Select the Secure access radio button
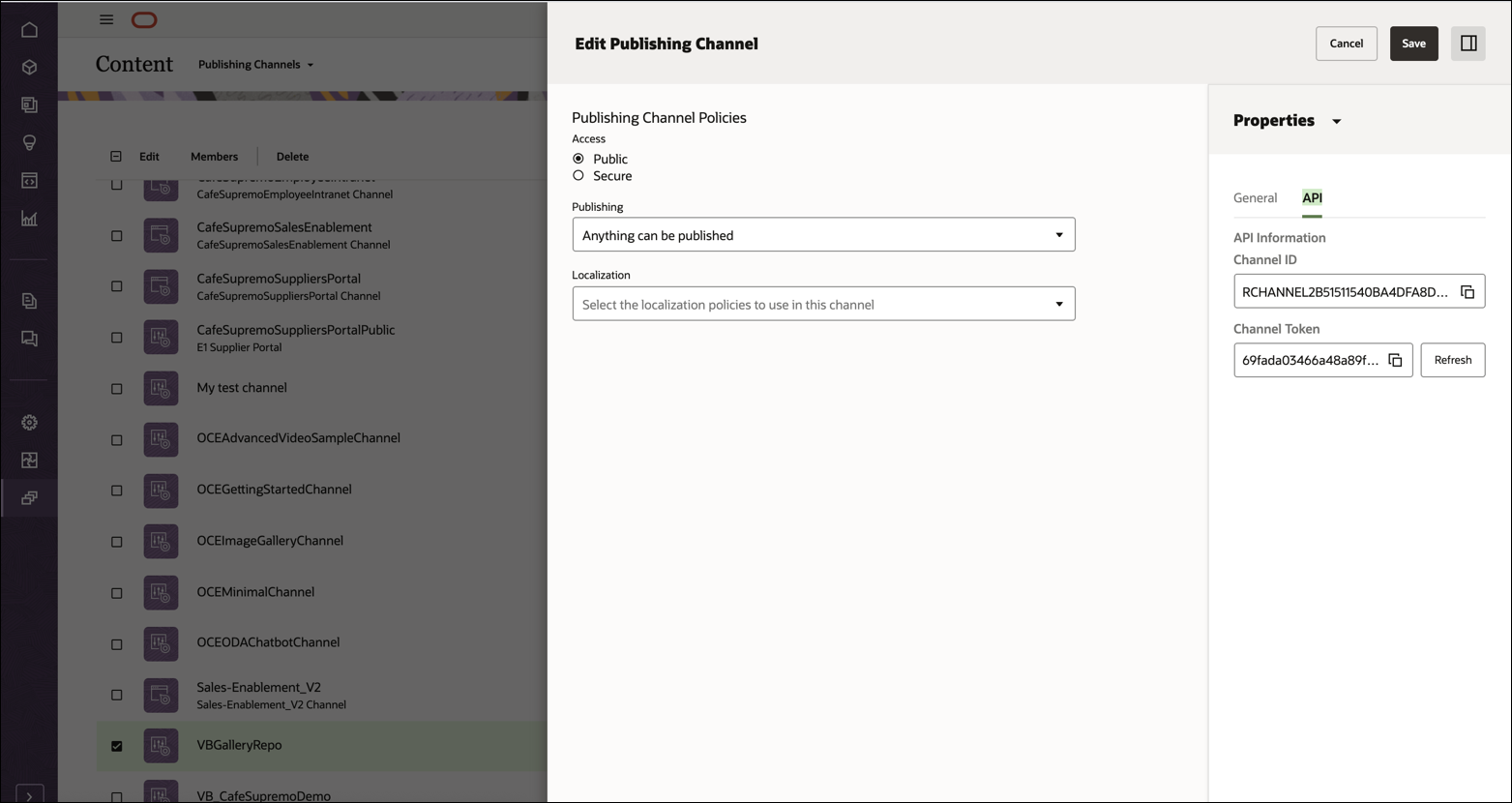Image resolution: width=1512 pixels, height=803 pixels. pyautogui.click(x=578, y=175)
